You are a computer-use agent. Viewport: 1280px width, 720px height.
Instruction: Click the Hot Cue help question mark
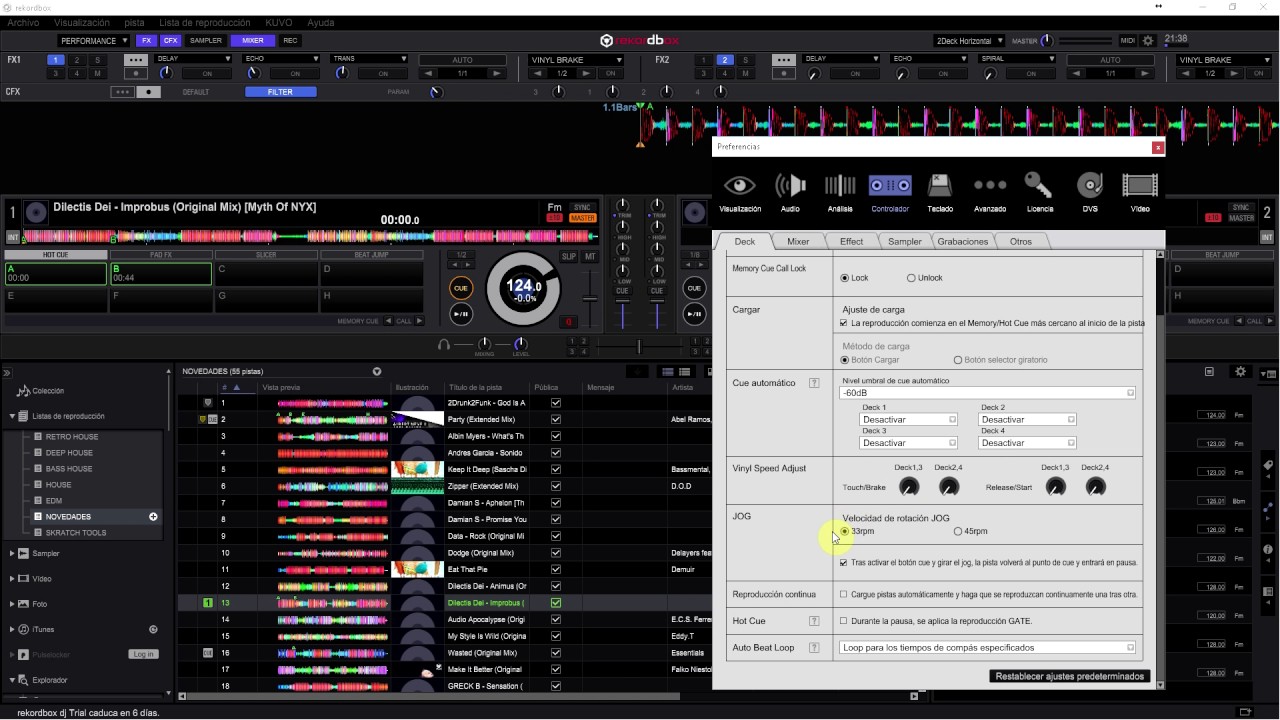click(x=814, y=621)
